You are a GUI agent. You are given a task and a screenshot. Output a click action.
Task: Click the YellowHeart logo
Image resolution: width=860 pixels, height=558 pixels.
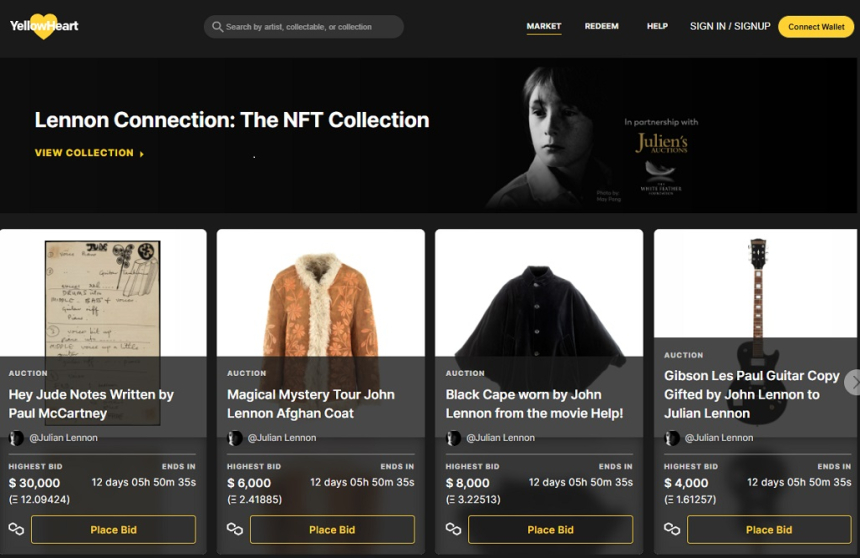tap(44, 26)
